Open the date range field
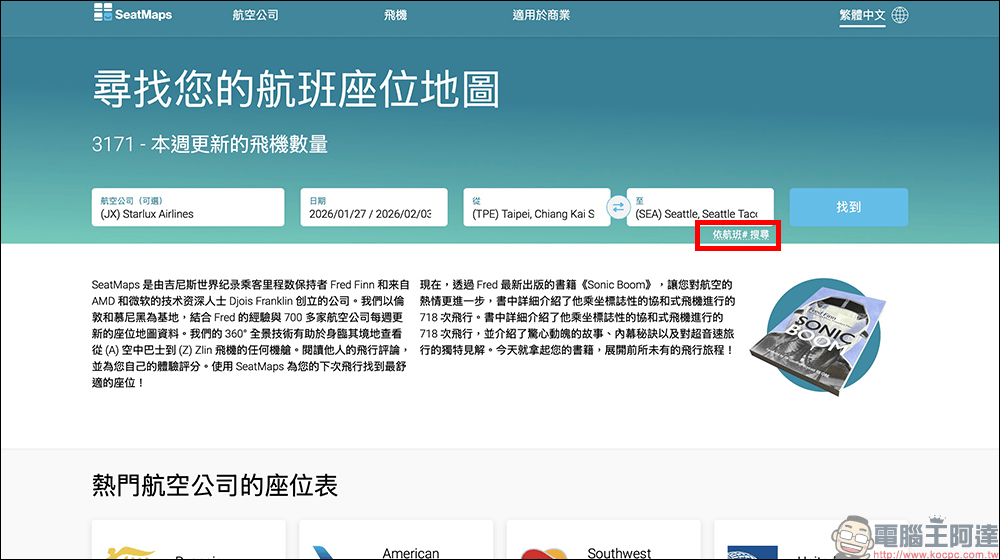The image size is (1000, 560). tap(374, 207)
